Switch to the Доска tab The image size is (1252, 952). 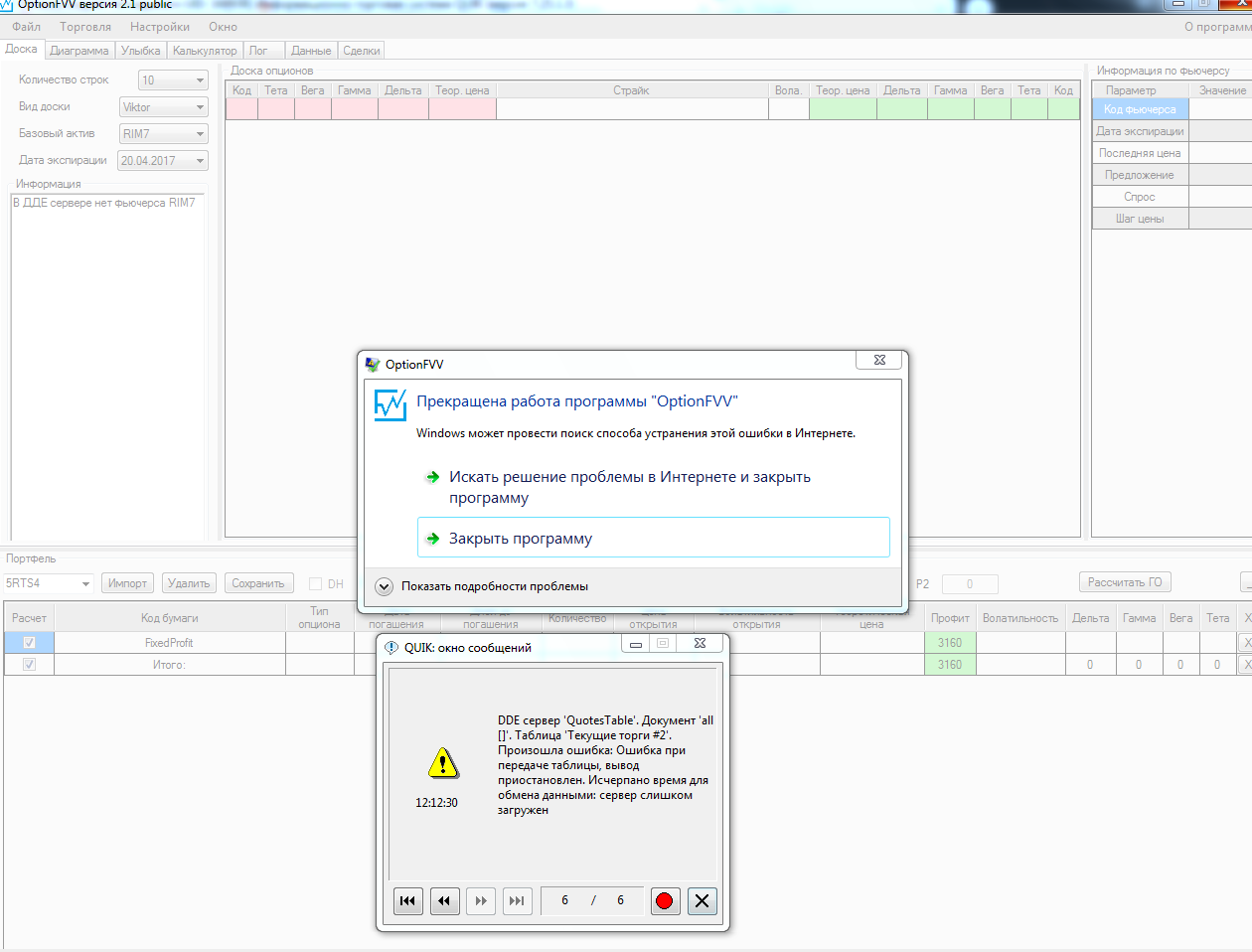(21, 49)
